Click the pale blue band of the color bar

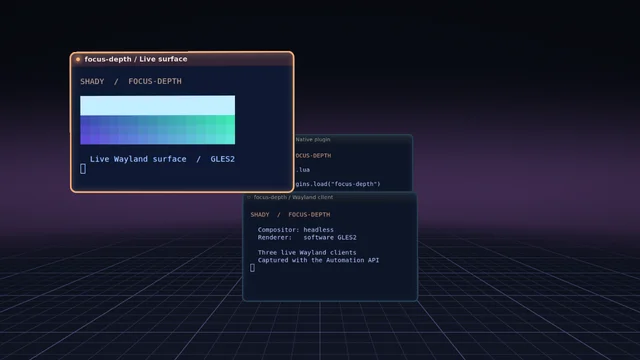coord(158,105)
